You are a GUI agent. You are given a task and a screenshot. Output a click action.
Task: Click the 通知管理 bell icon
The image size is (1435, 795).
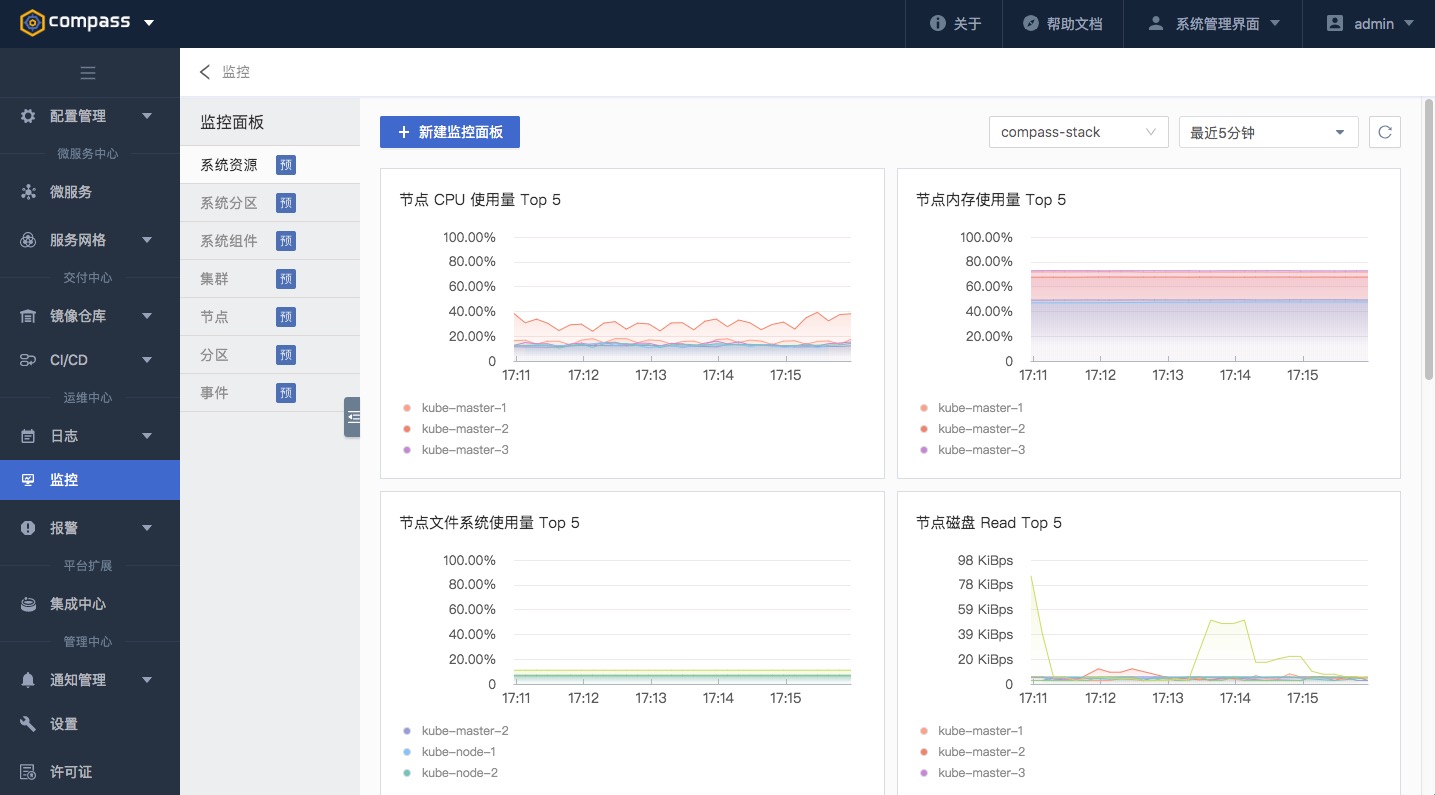pyautogui.click(x=28, y=680)
